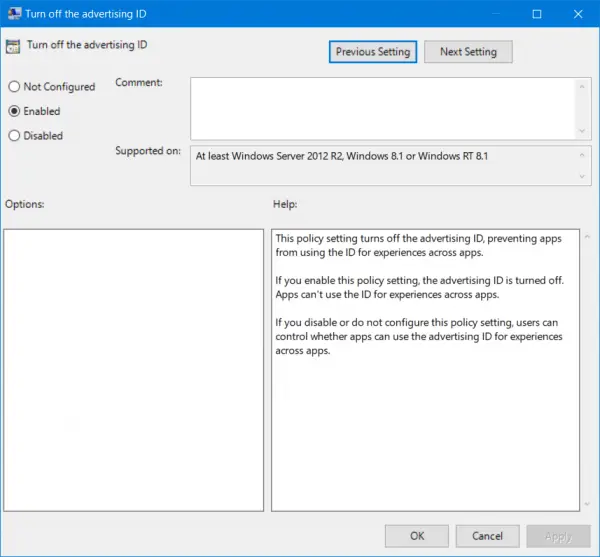Viewport: 600px width, 557px height.
Task: Click the Help pane scroll down arrow
Action: tap(587, 504)
